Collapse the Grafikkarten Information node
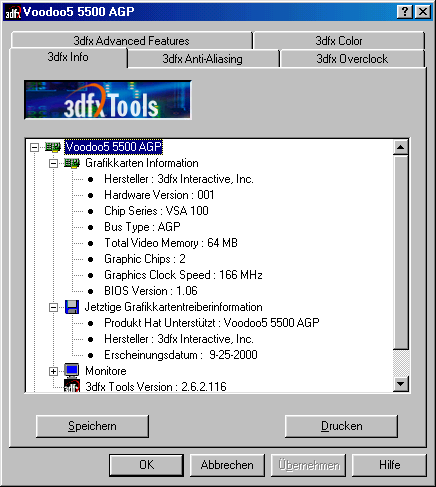 coord(53,163)
